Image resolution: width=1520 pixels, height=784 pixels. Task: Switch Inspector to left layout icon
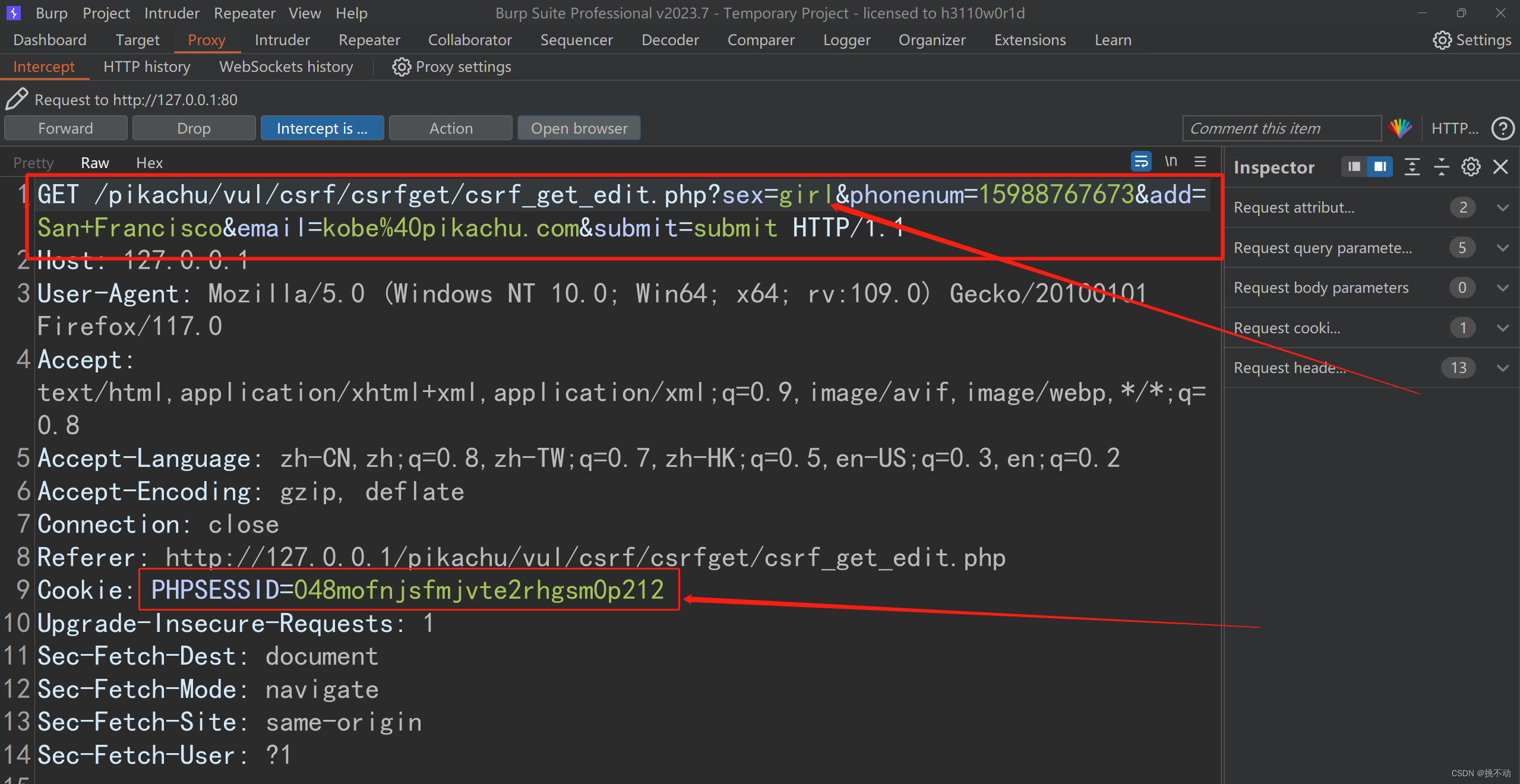point(1354,167)
